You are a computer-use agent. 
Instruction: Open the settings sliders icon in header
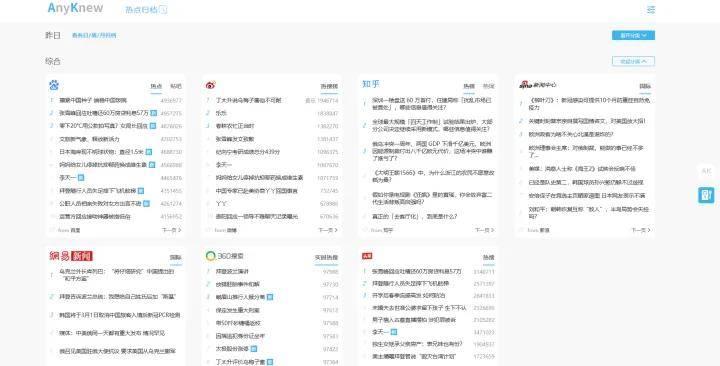651,10
